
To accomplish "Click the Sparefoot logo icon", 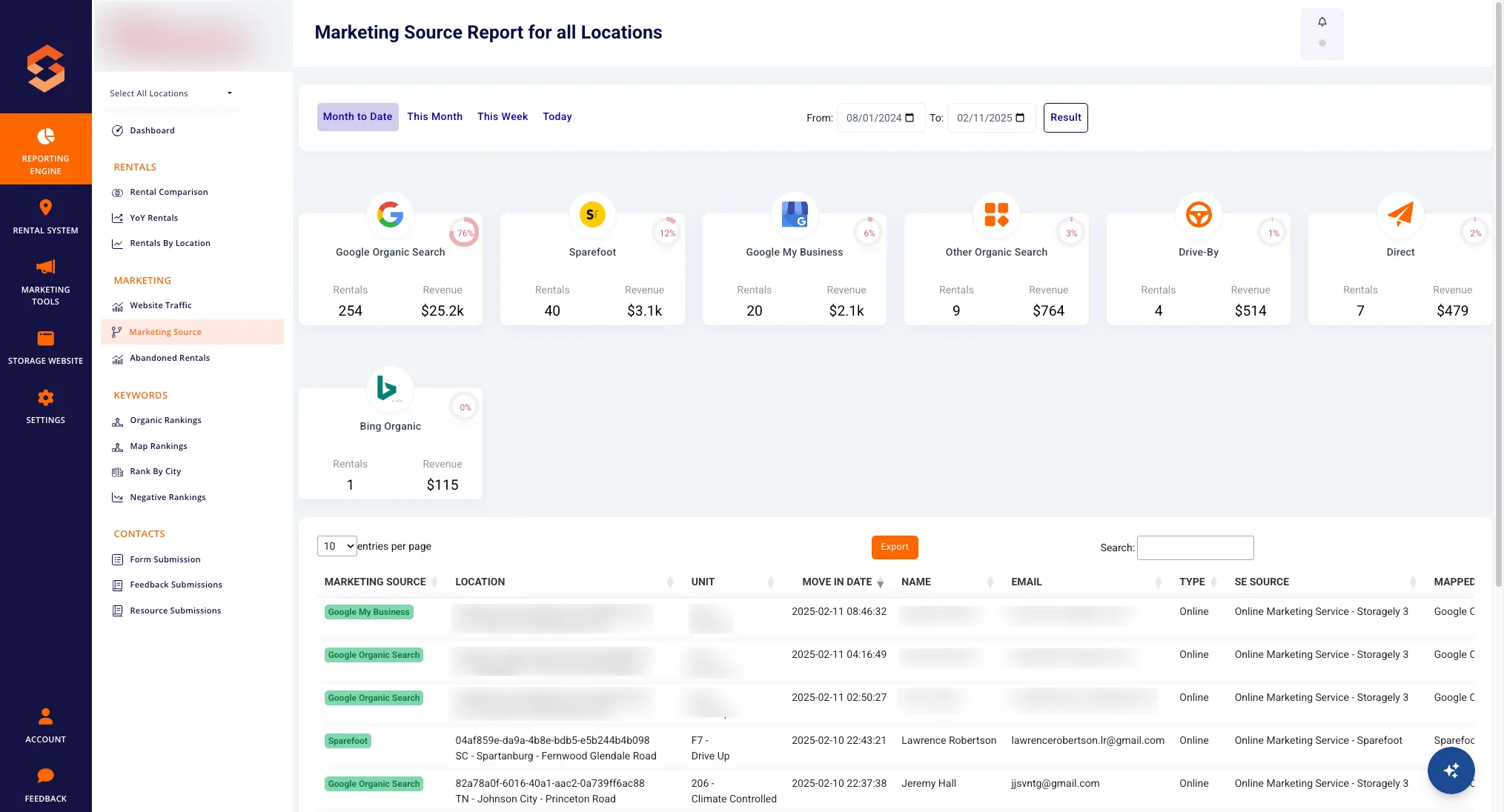I will pyautogui.click(x=592, y=215).
